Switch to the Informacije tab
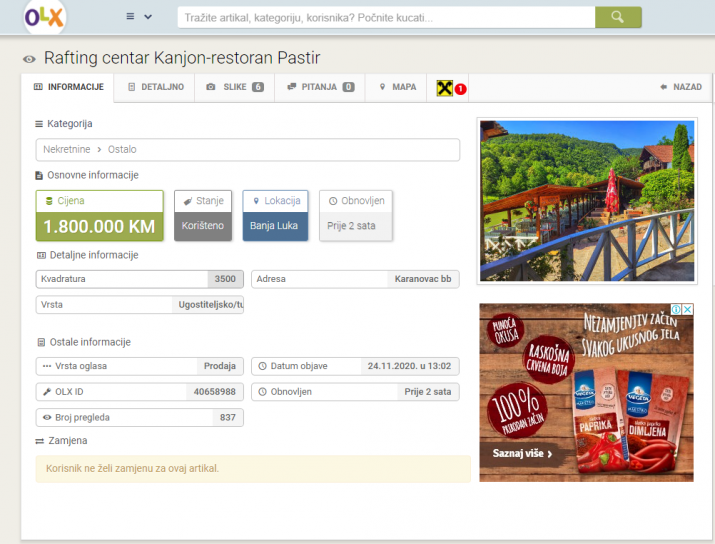Image resolution: width=715 pixels, height=544 pixels. point(68,87)
